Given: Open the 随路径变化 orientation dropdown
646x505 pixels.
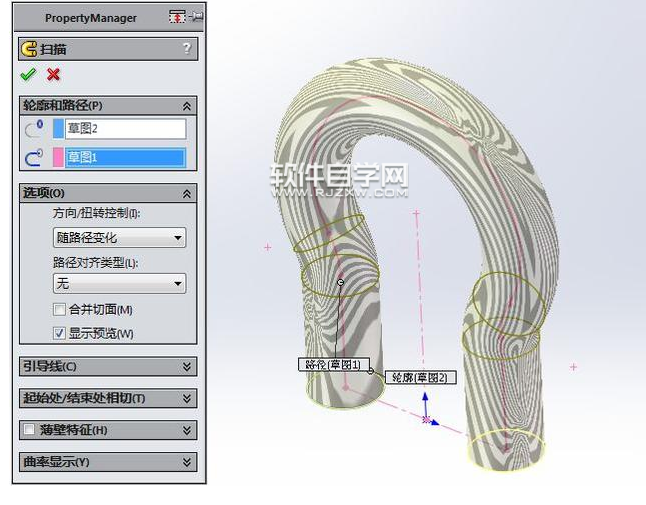Looking at the screenshot, I should pos(119,238).
